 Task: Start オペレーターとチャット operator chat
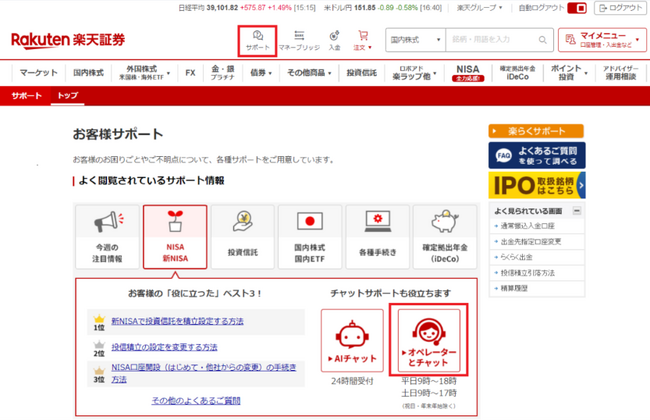pyautogui.click(x=429, y=340)
